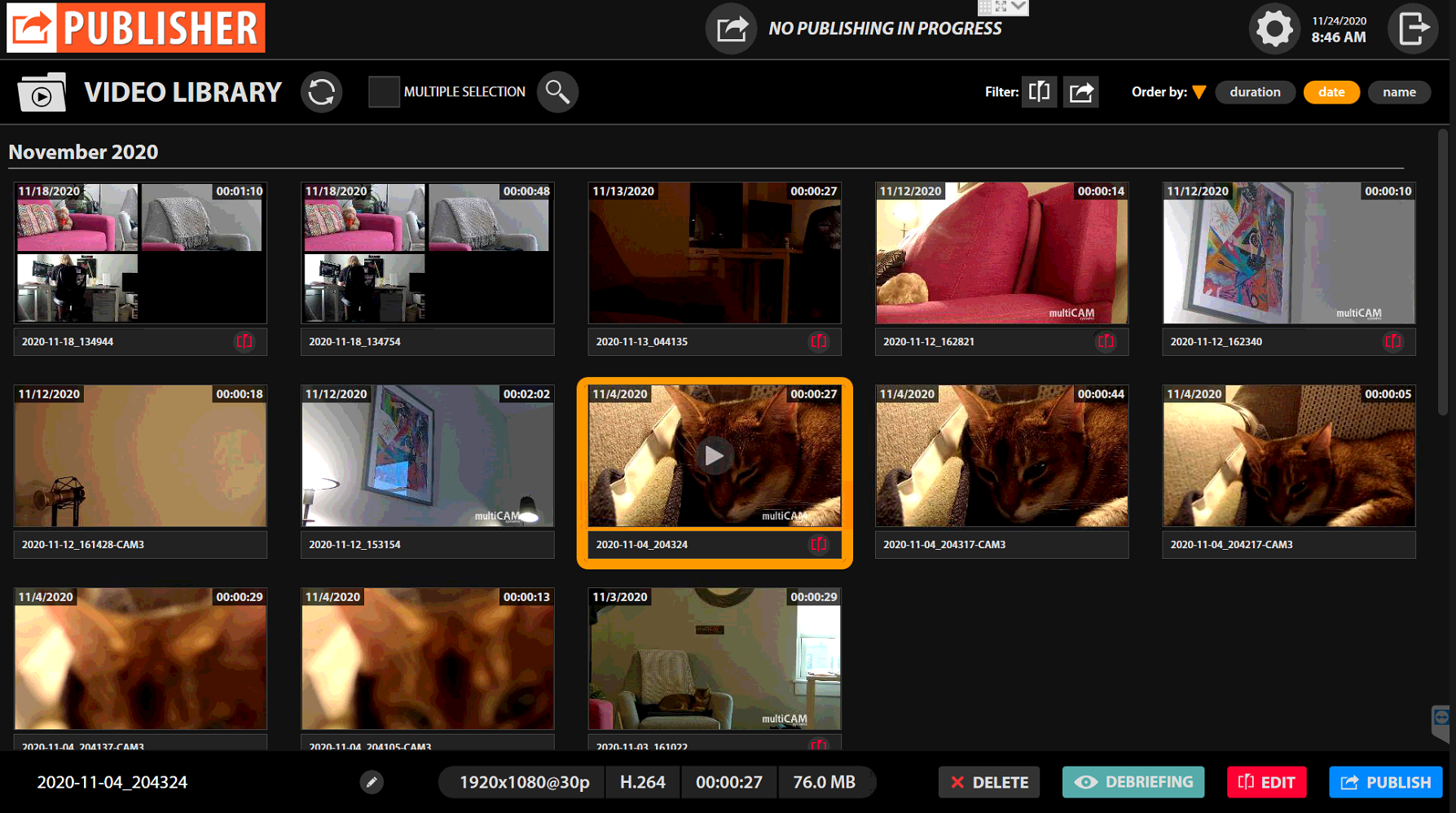Open Debriefing for selected video
This screenshot has height=813, width=1456.
[1133, 782]
